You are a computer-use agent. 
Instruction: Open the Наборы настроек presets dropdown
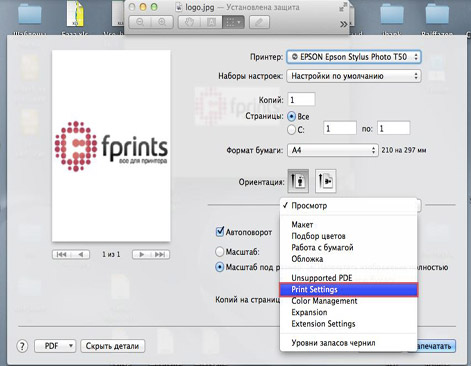click(x=353, y=76)
